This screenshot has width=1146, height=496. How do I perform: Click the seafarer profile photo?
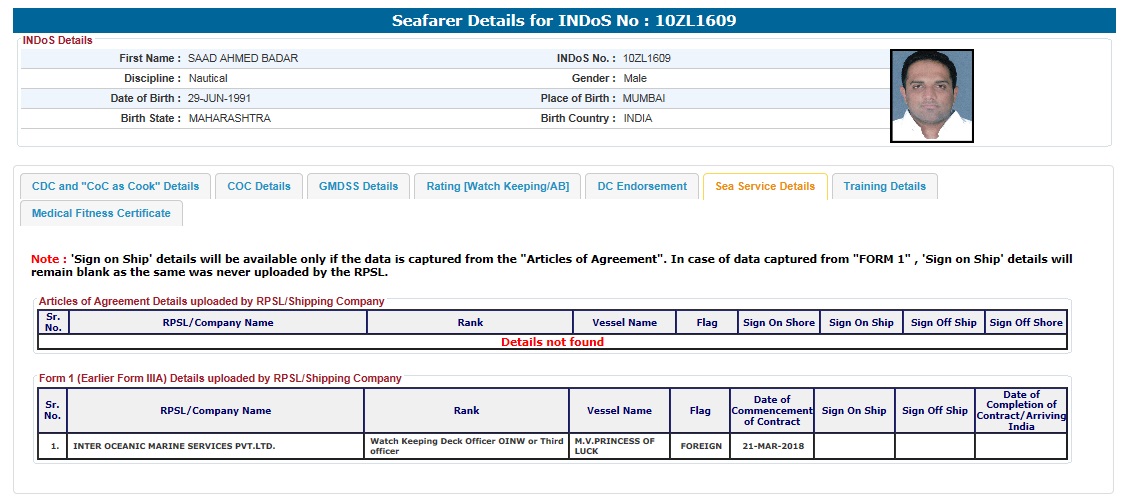[x=931, y=96]
